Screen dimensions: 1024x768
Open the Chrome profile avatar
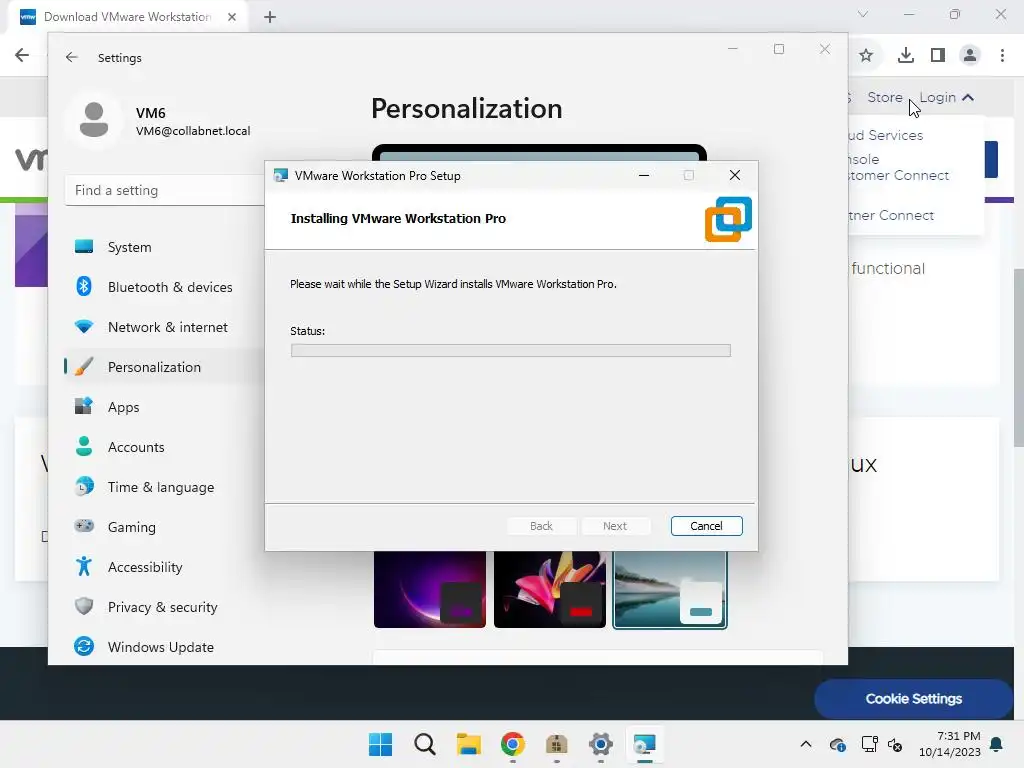pyautogui.click(x=970, y=56)
